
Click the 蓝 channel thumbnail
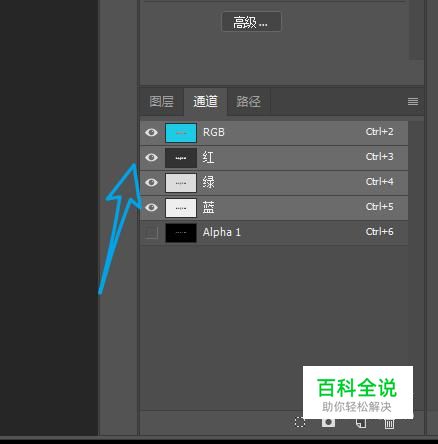(x=181, y=208)
